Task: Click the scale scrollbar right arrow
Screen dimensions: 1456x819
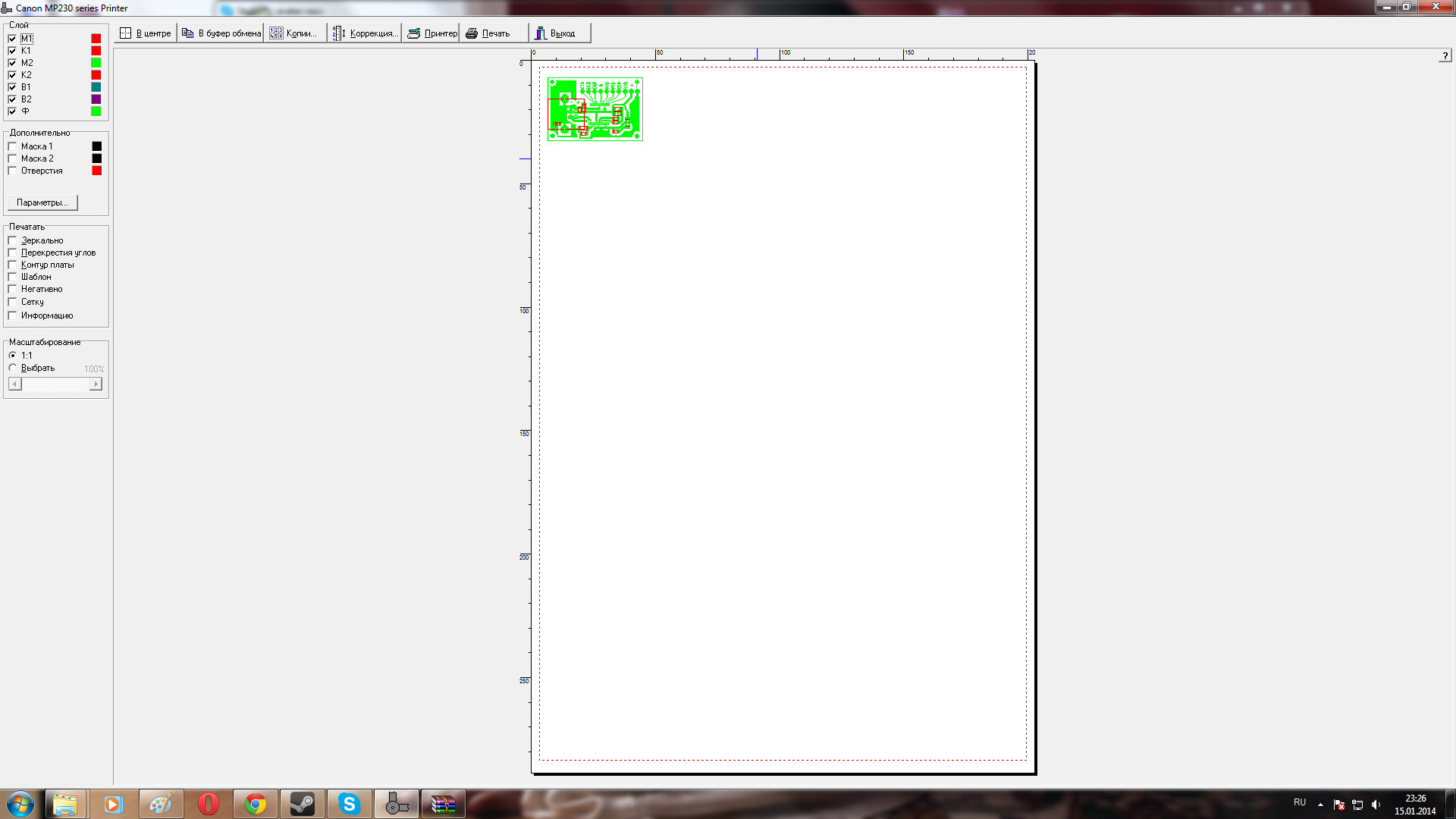Action: point(96,384)
